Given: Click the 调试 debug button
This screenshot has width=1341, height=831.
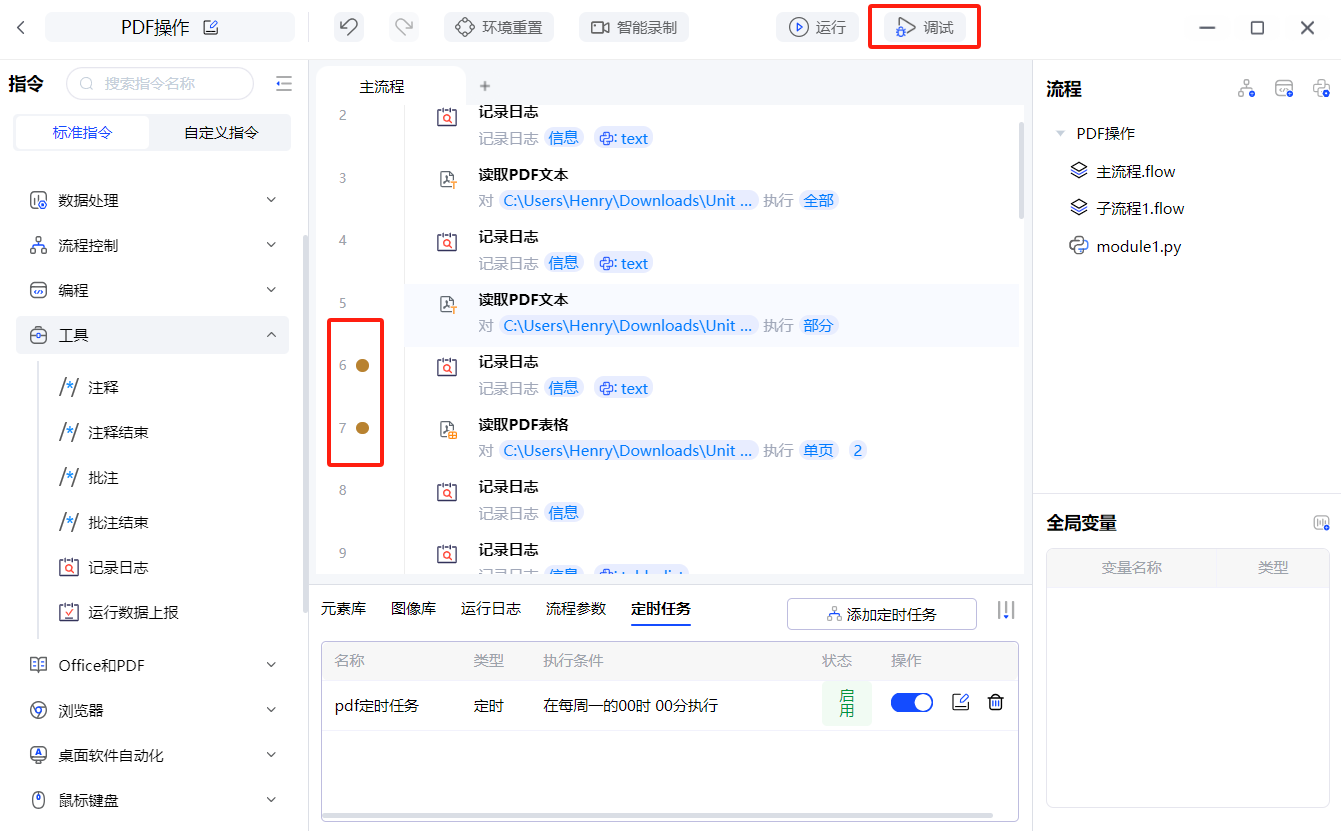Looking at the screenshot, I should [925, 27].
